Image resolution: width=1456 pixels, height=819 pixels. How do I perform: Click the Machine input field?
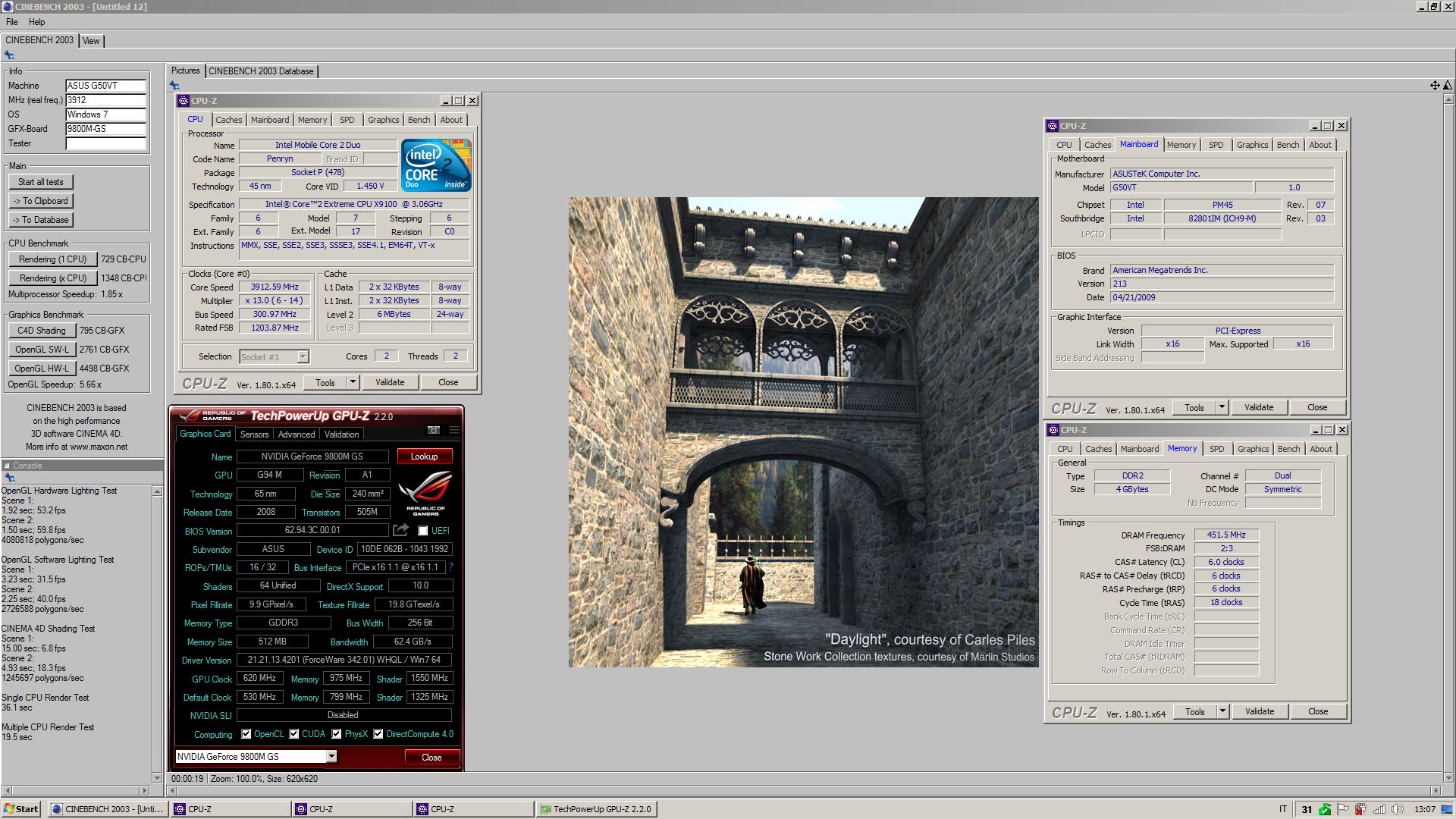click(105, 86)
